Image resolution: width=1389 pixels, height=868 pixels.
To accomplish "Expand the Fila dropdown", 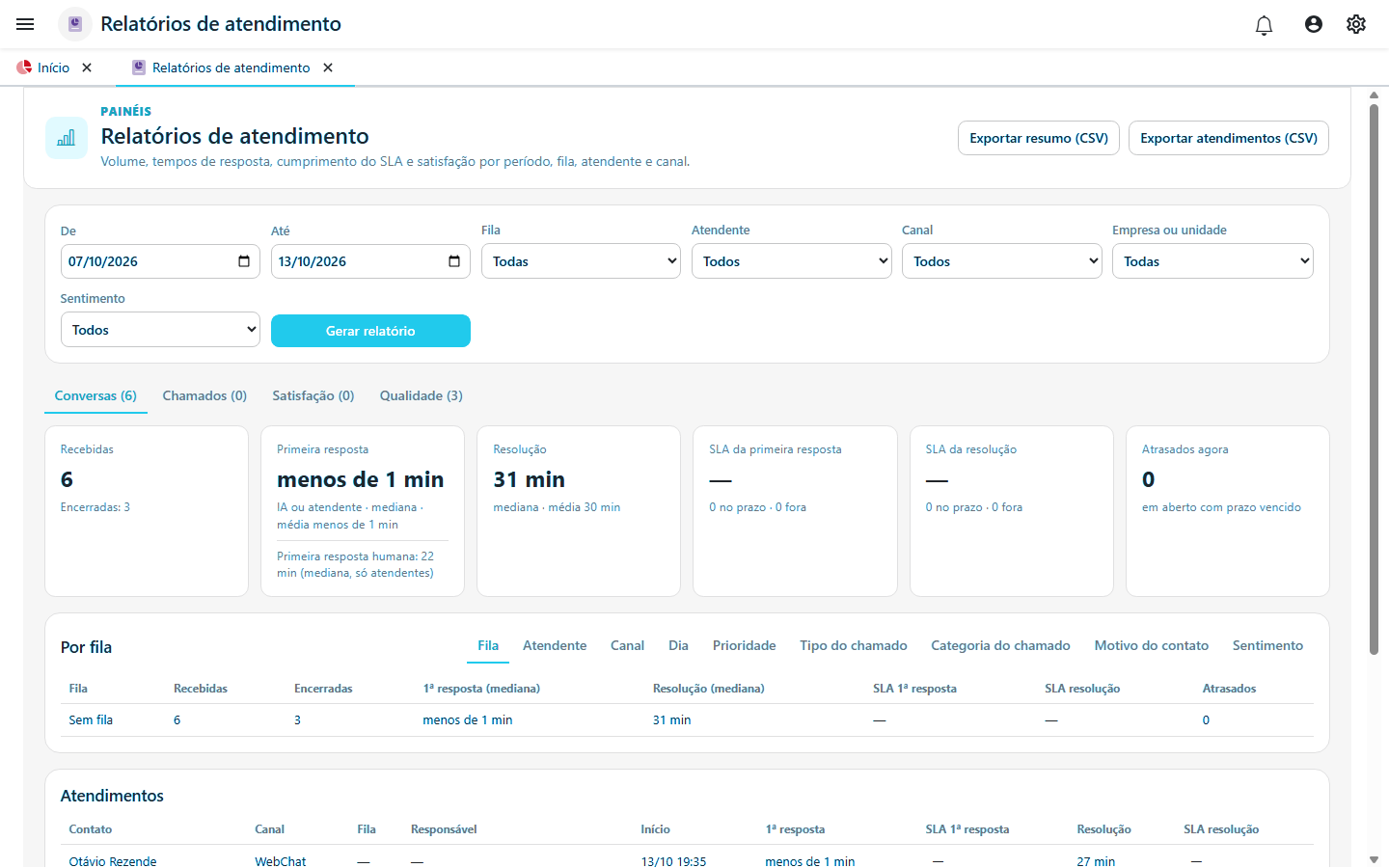I will 581,261.
